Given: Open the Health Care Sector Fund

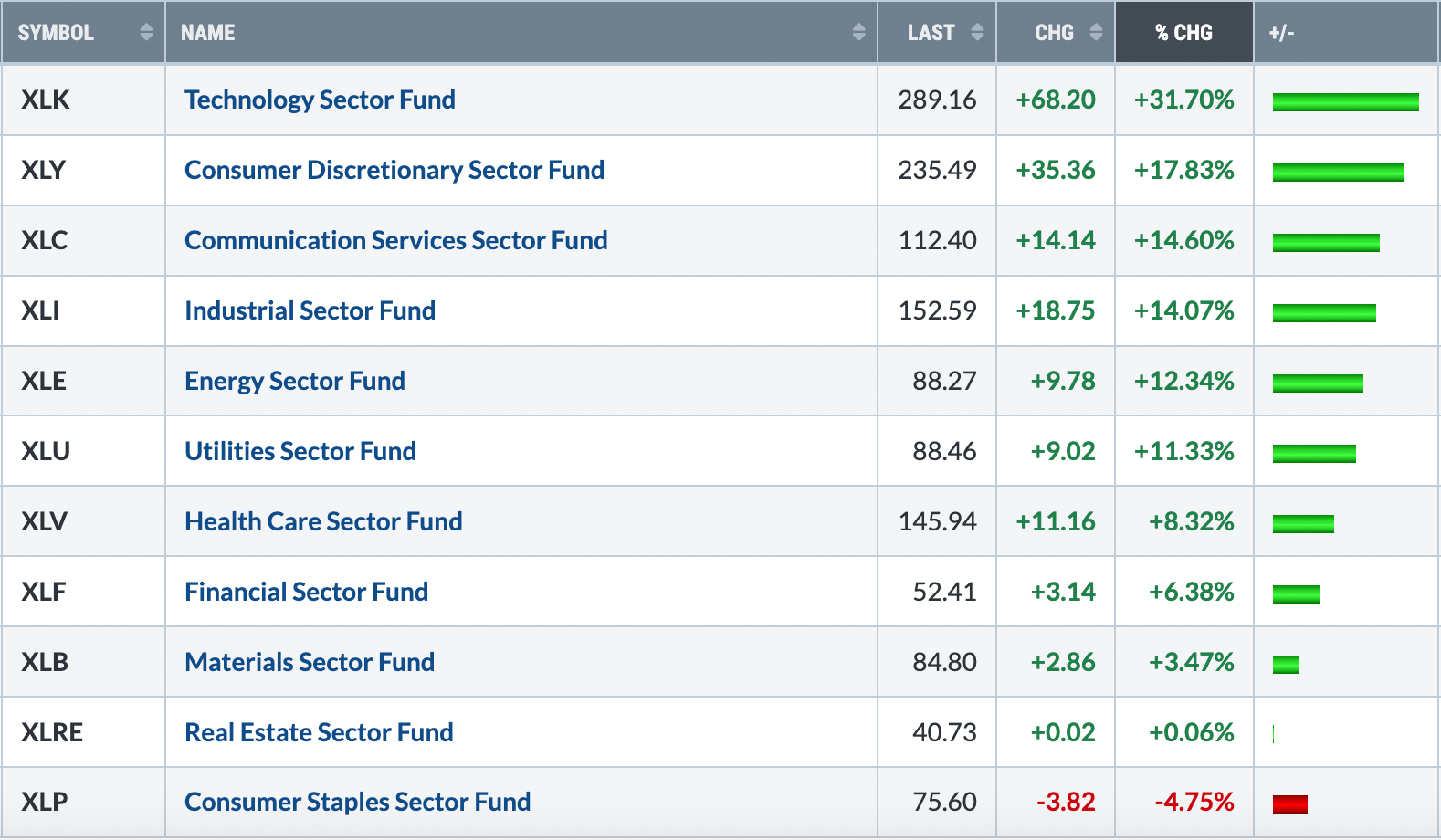Looking at the screenshot, I should [323, 521].
